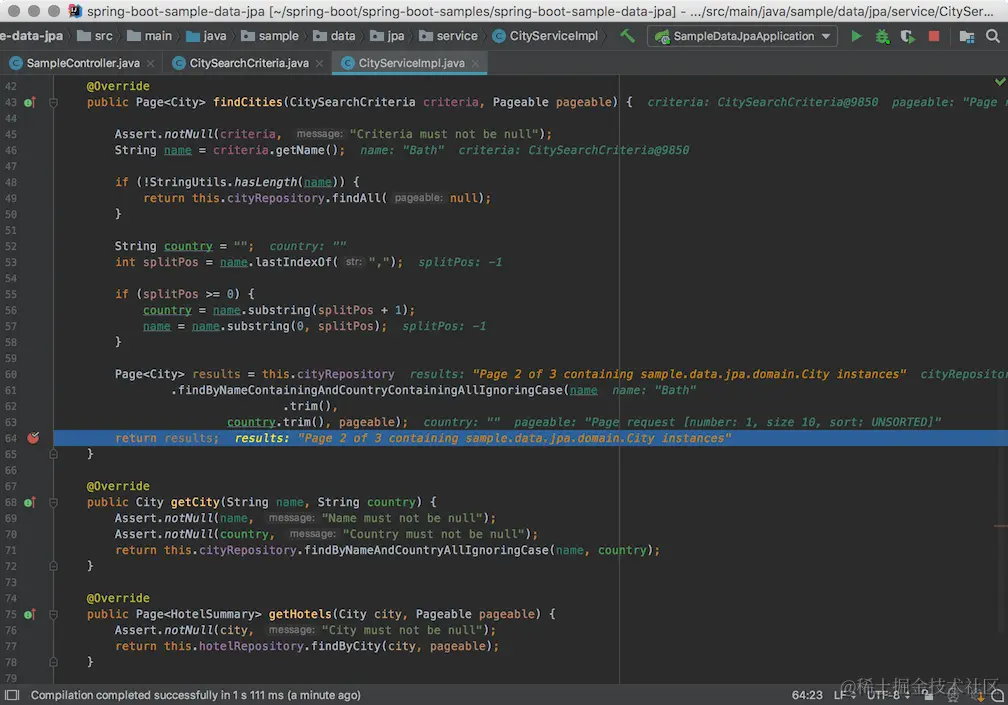Viewport: 1008px width, 705px height.
Task: Switch to the SampleController.java tab
Action: pos(82,63)
